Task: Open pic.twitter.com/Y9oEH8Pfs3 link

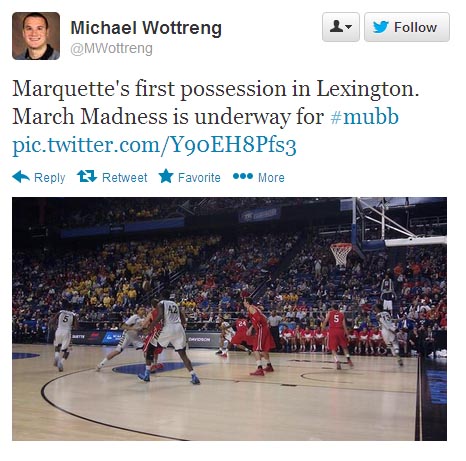Action: pyautogui.click(x=154, y=144)
